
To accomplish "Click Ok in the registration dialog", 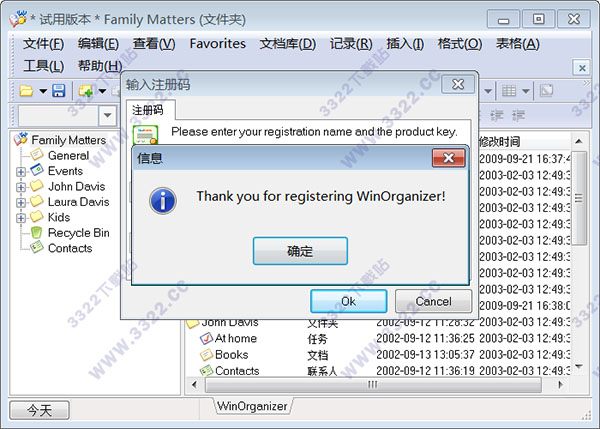I will tap(348, 301).
